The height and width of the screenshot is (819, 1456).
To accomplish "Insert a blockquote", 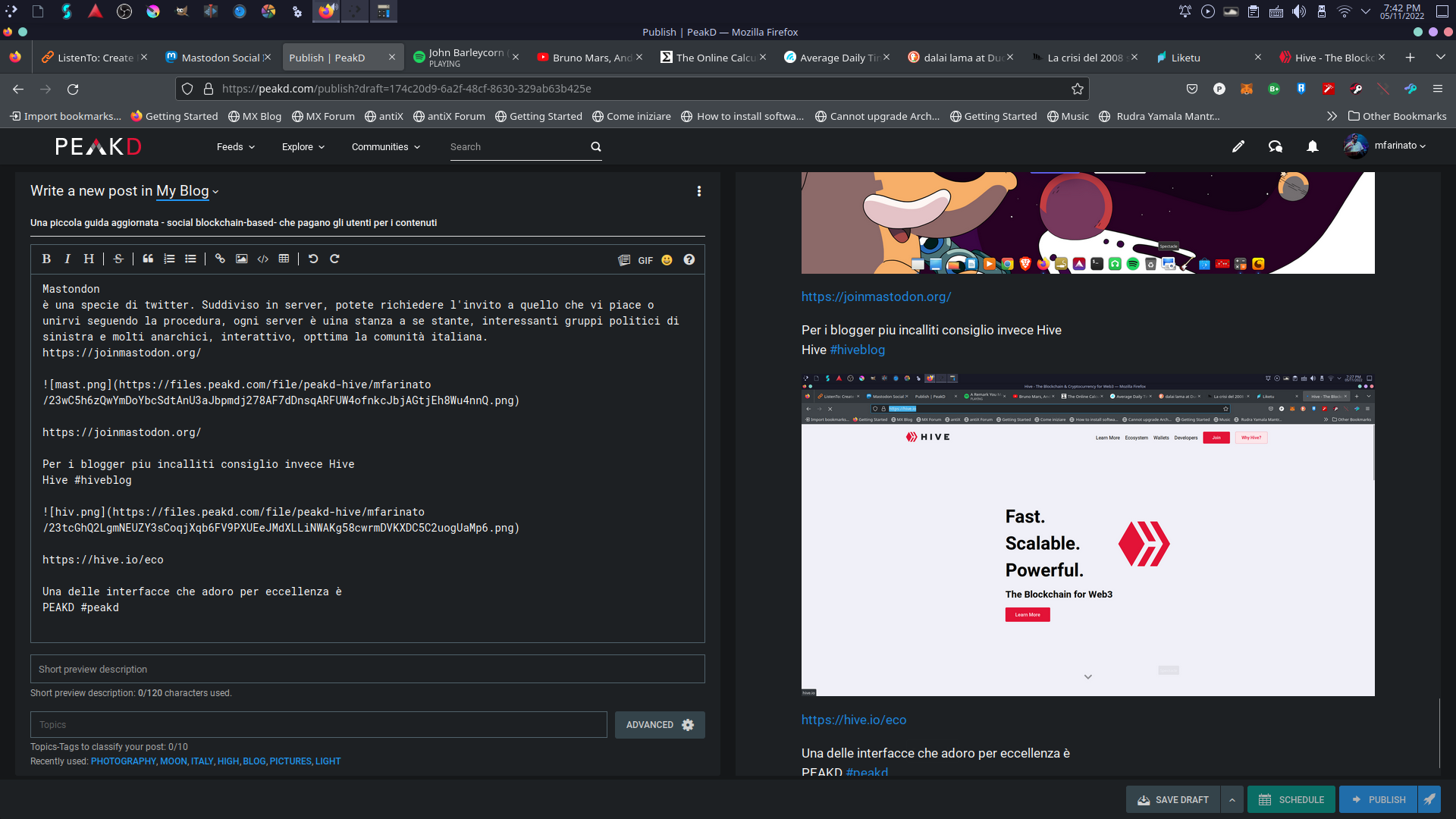I will pyautogui.click(x=148, y=259).
